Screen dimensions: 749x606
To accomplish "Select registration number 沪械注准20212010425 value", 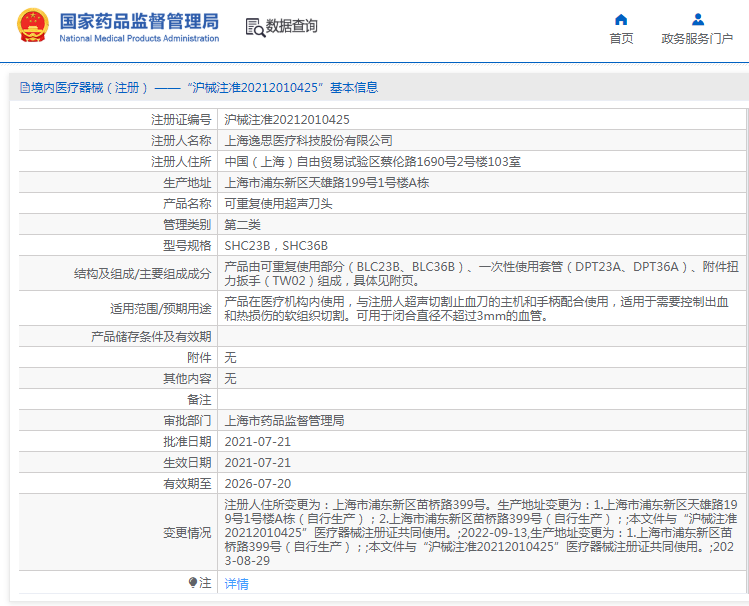I will coord(287,119).
